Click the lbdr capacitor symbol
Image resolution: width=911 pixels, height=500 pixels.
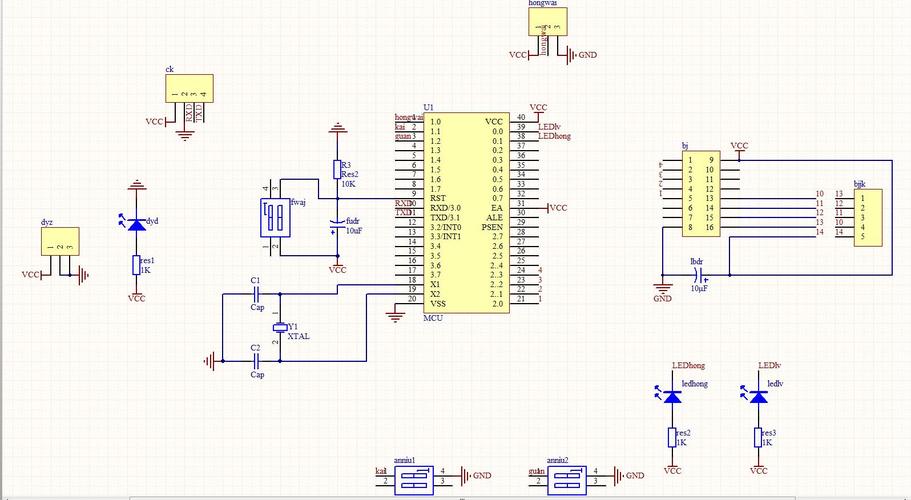click(701, 275)
